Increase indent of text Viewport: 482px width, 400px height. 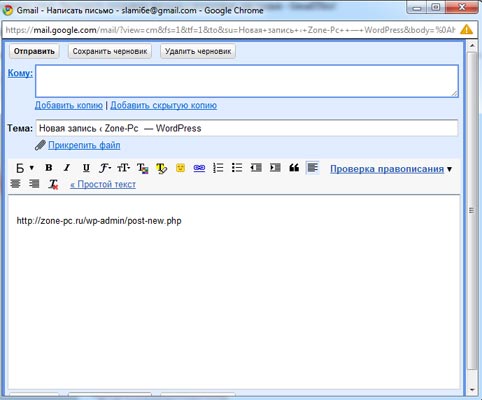tap(275, 168)
